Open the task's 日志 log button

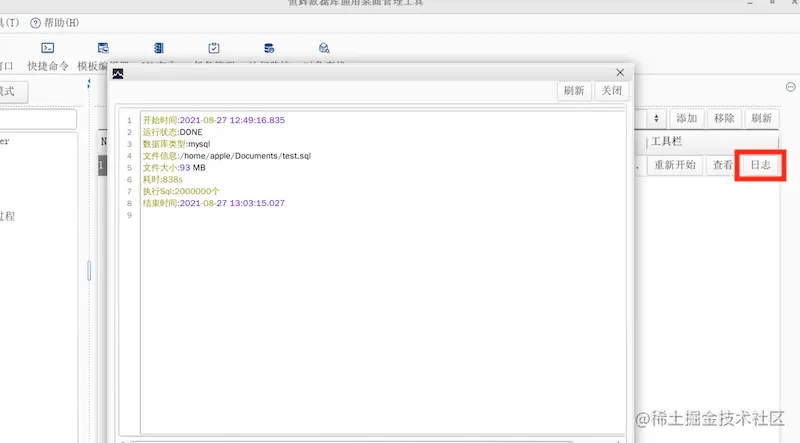[x=760, y=165]
